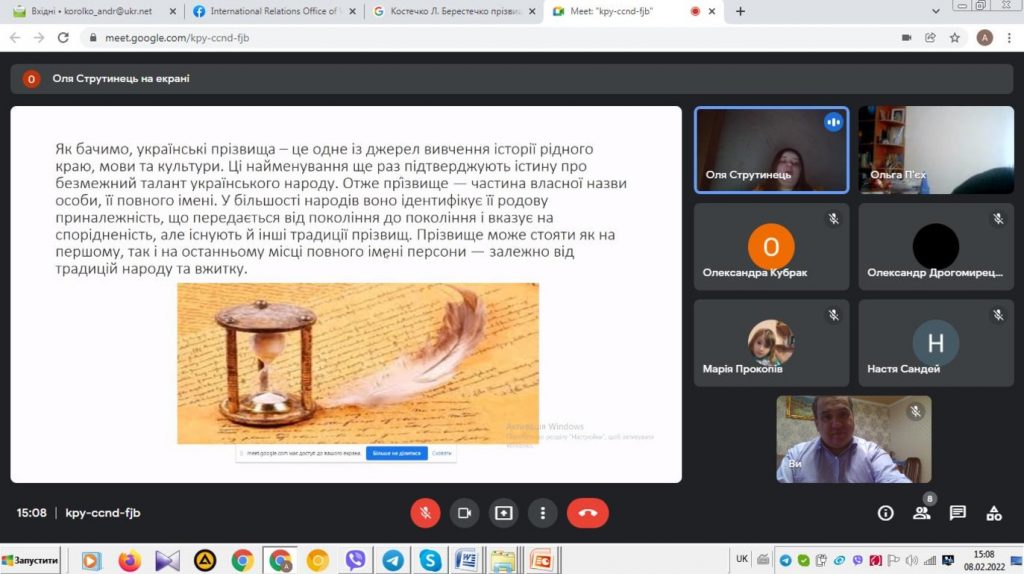Open the three-dot more options menu

[x=542, y=513]
